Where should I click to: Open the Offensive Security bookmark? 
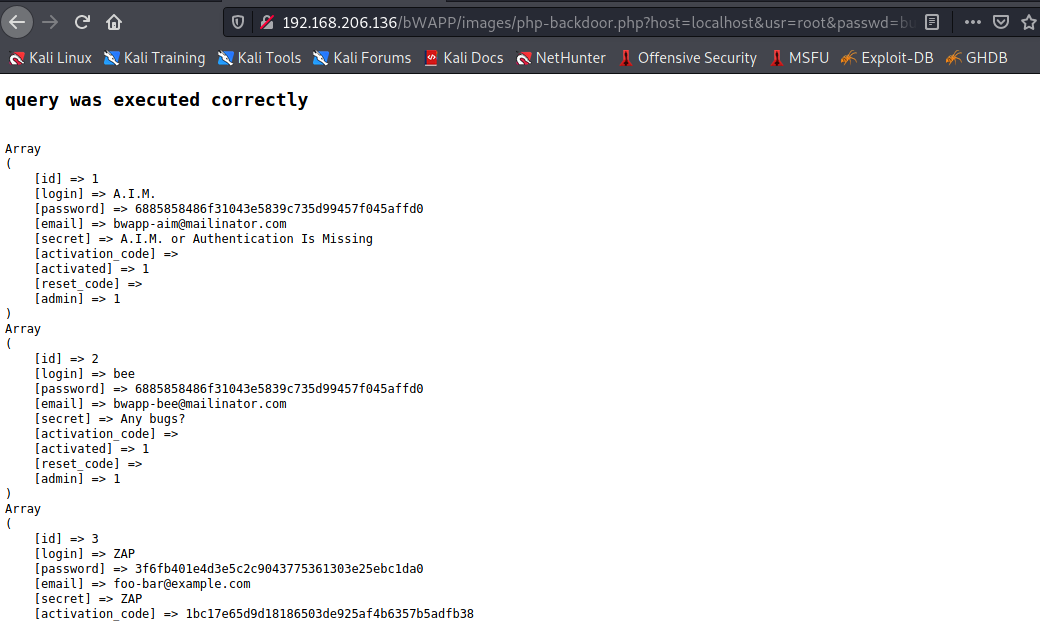click(688, 58)
